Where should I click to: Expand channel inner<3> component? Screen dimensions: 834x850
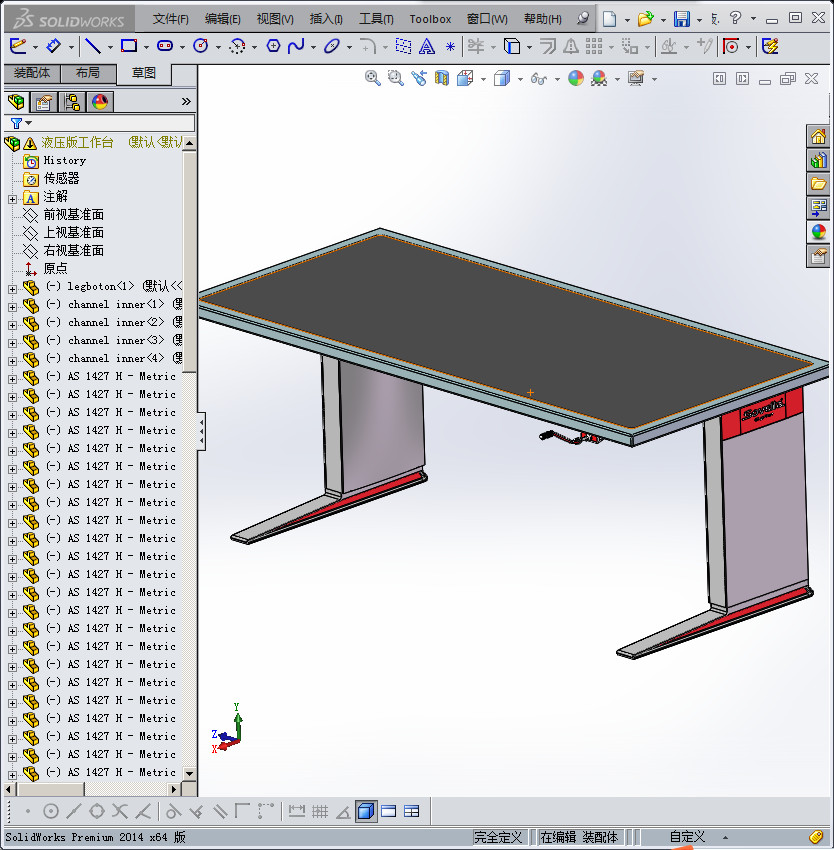coord(12,343)
